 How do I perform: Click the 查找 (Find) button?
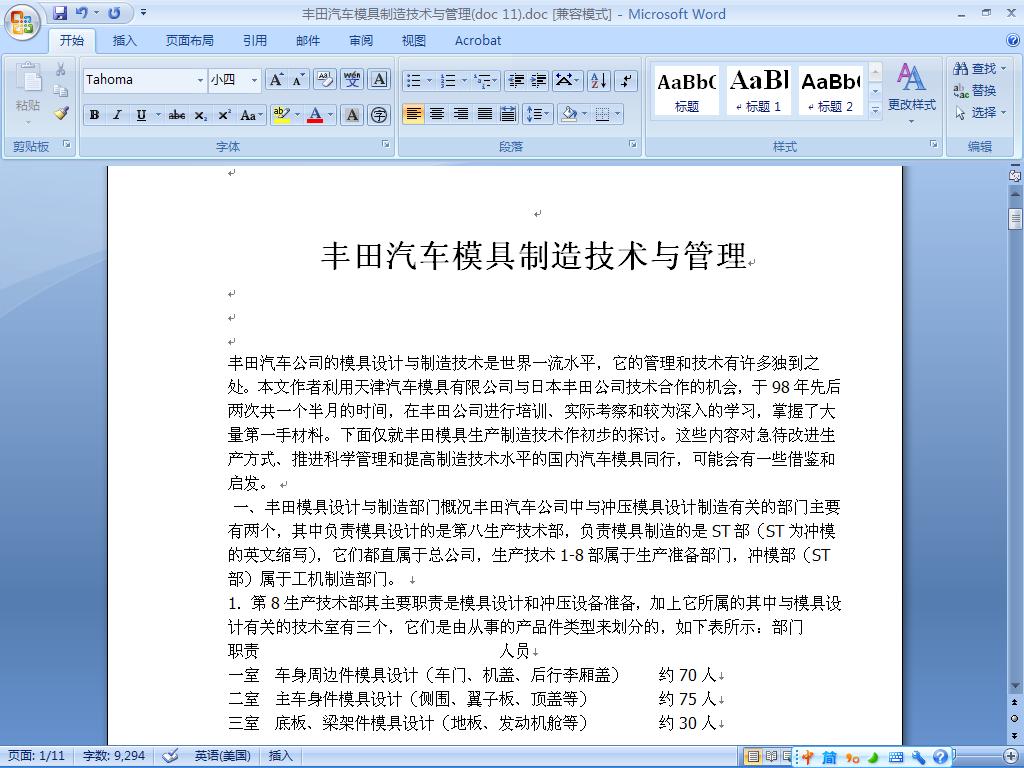point(979,69)
